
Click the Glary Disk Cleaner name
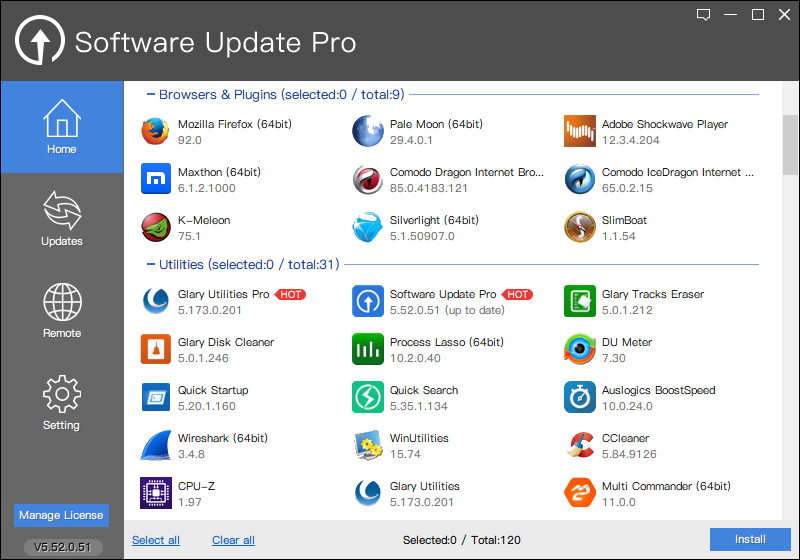click(226, 342)
